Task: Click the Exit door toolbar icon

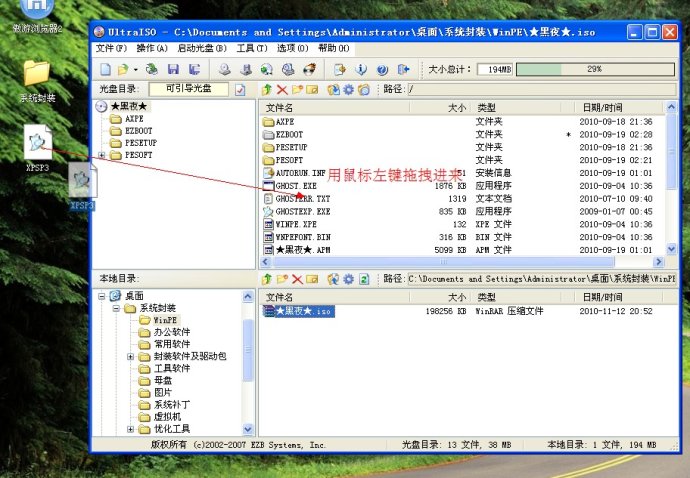Action: point(404,70)
